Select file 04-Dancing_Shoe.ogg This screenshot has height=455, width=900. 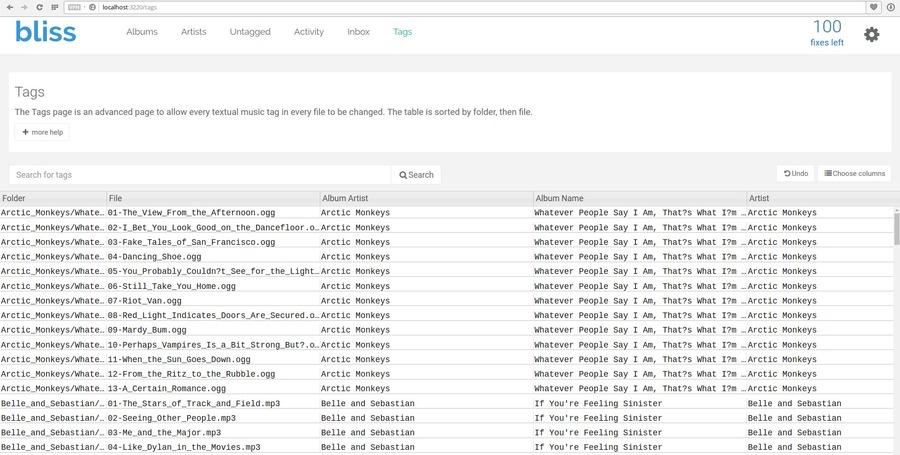pos(214,256)
